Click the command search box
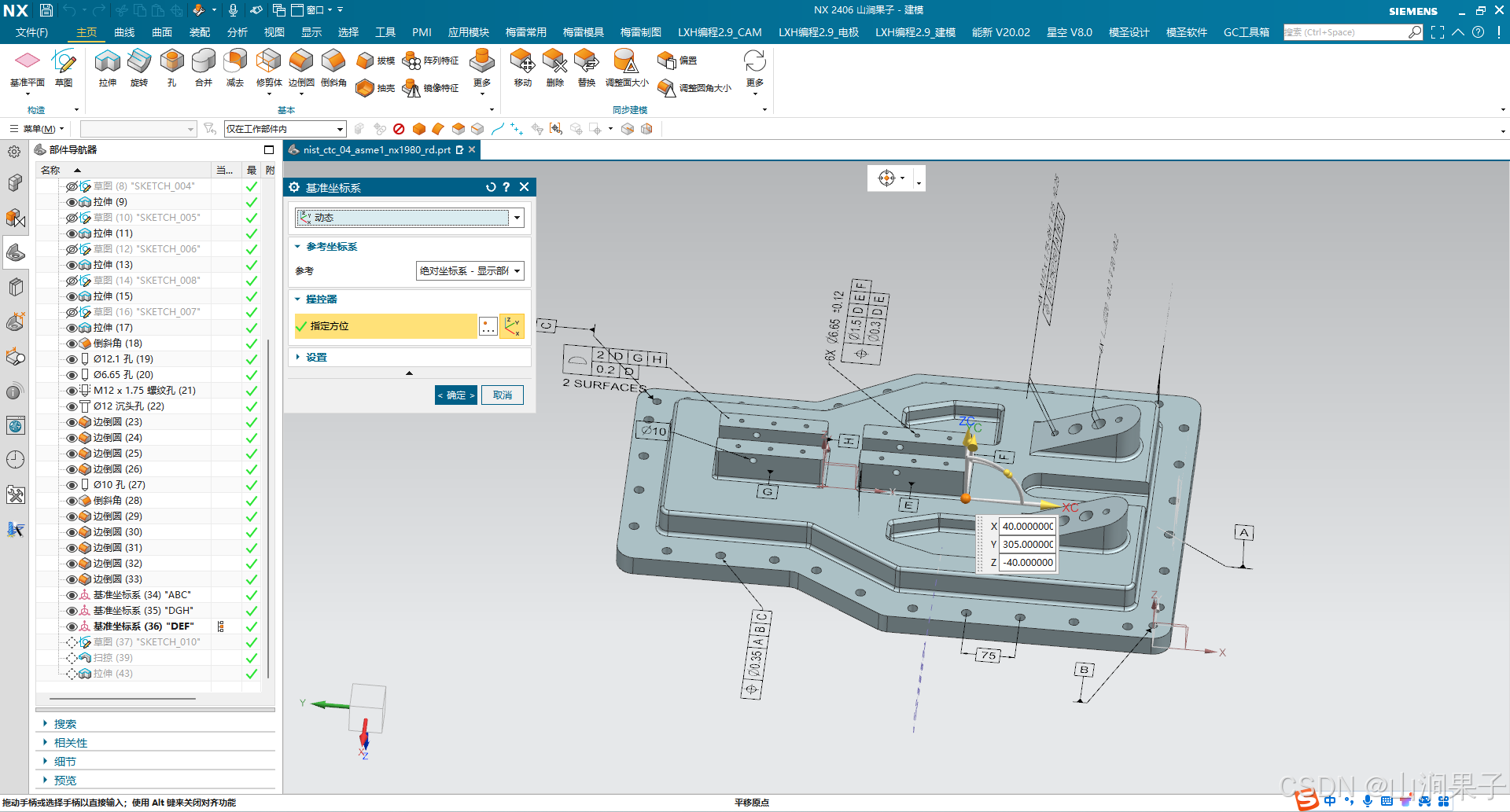The width and height of the screenshot is (1510, 812). [x=1353, y=32]
